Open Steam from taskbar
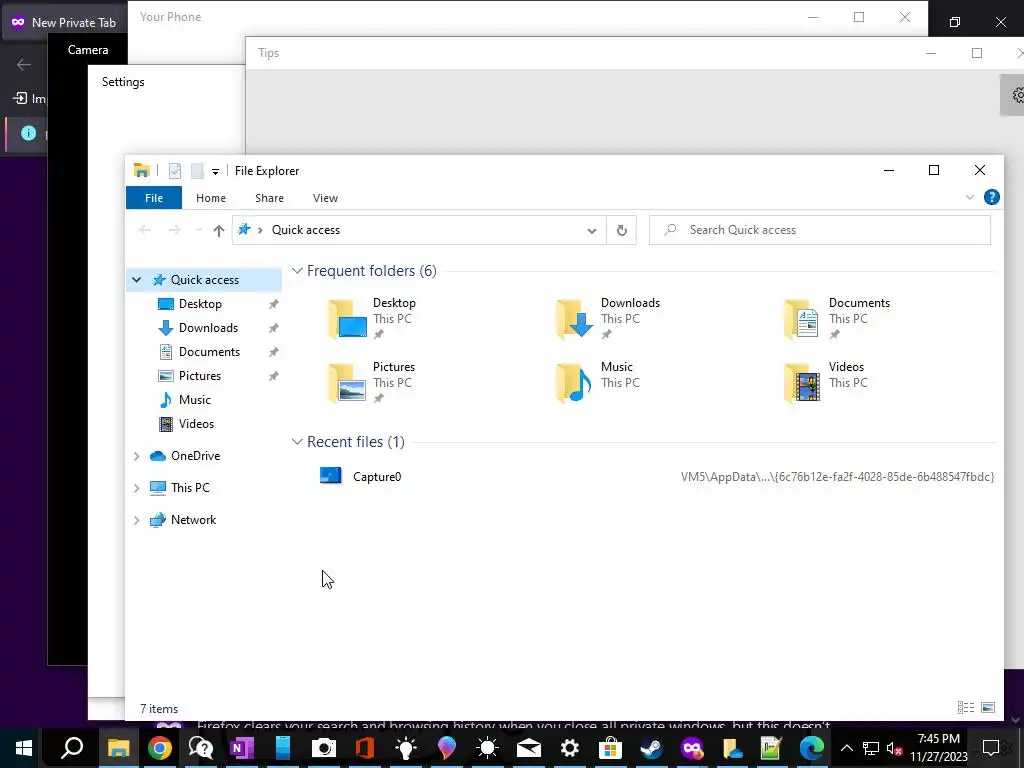This screenshot has height=768, width=1024. [x=651, y=748]
